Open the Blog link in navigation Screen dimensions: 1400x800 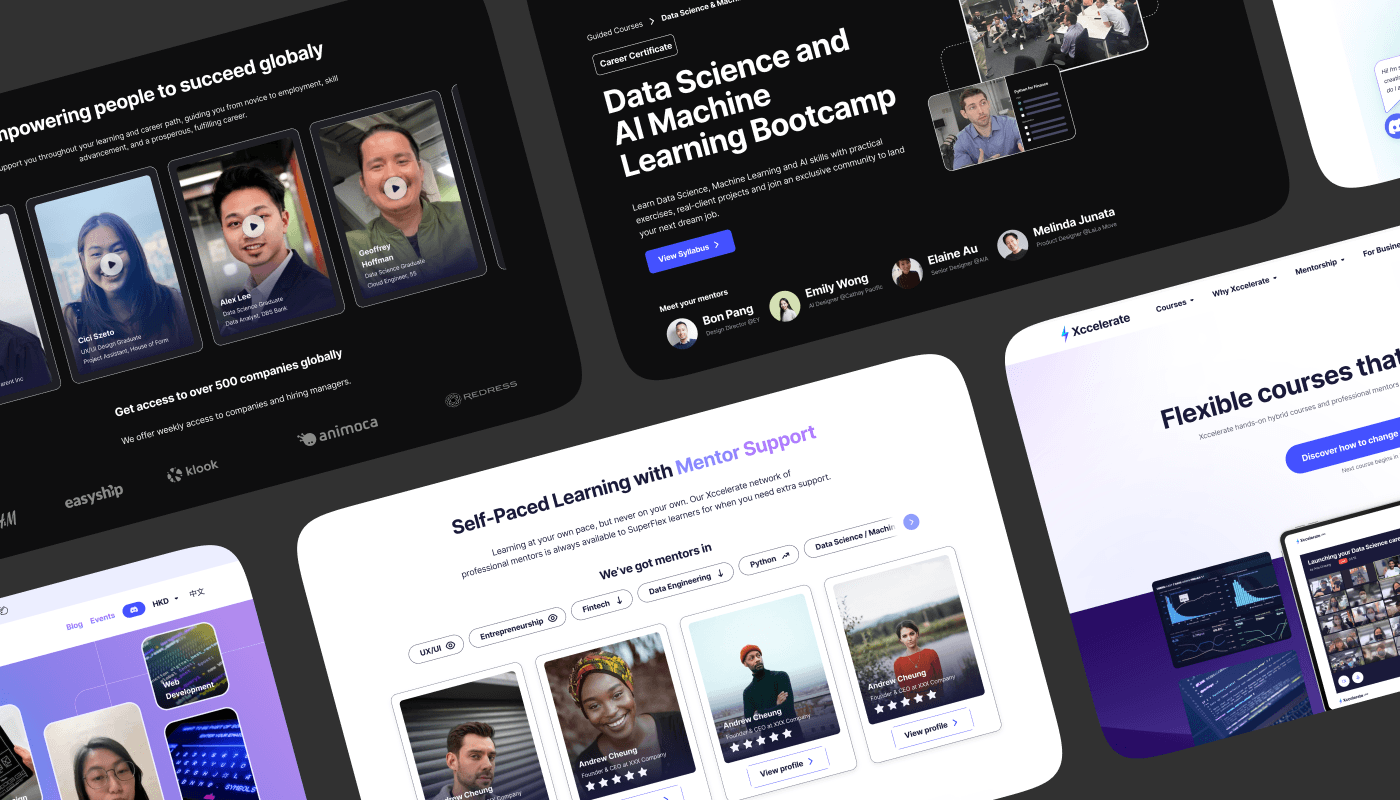tap(75, 625)
